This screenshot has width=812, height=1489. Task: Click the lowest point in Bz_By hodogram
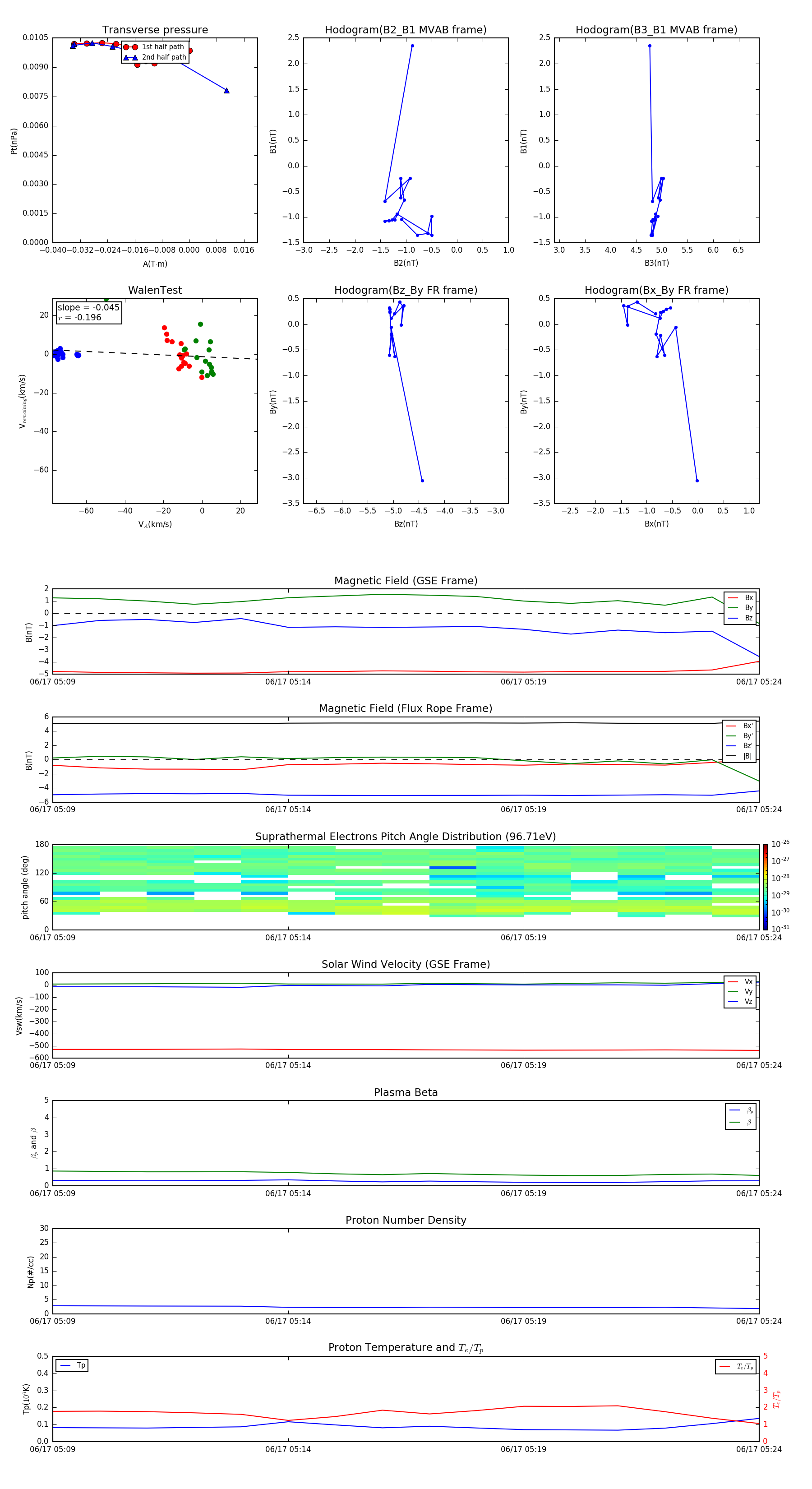[422, 481]
